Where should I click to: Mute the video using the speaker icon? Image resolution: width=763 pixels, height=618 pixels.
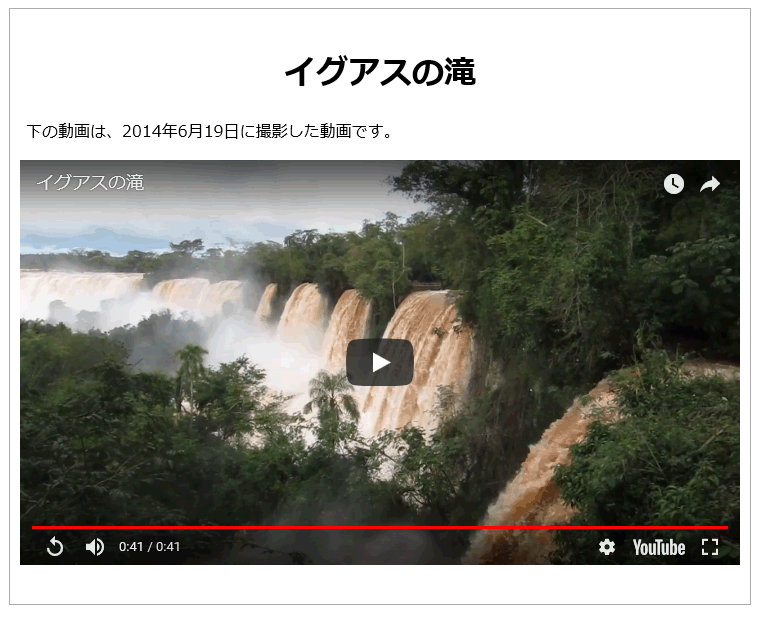pos(95,547)
